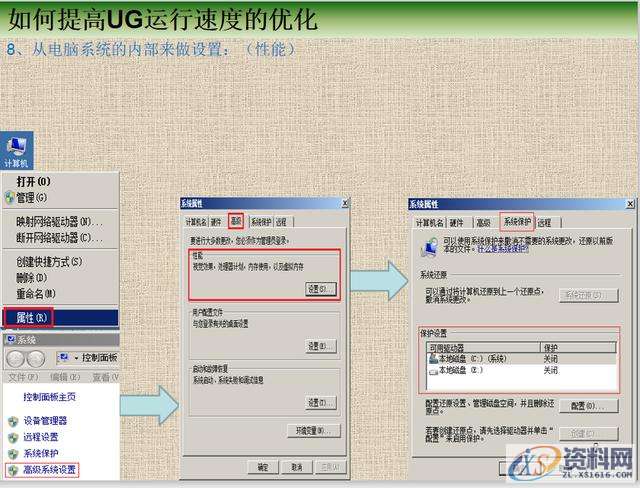Open the 文件(F) menu in 系统 window

point(23,377)
